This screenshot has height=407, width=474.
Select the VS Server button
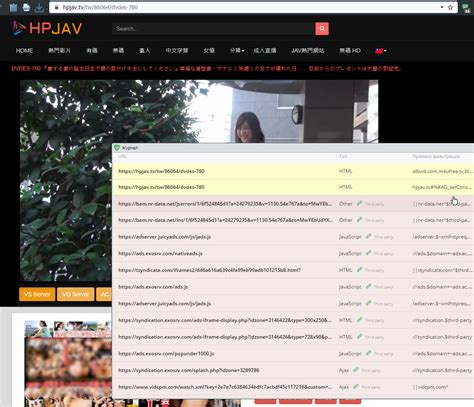(37, 294)
